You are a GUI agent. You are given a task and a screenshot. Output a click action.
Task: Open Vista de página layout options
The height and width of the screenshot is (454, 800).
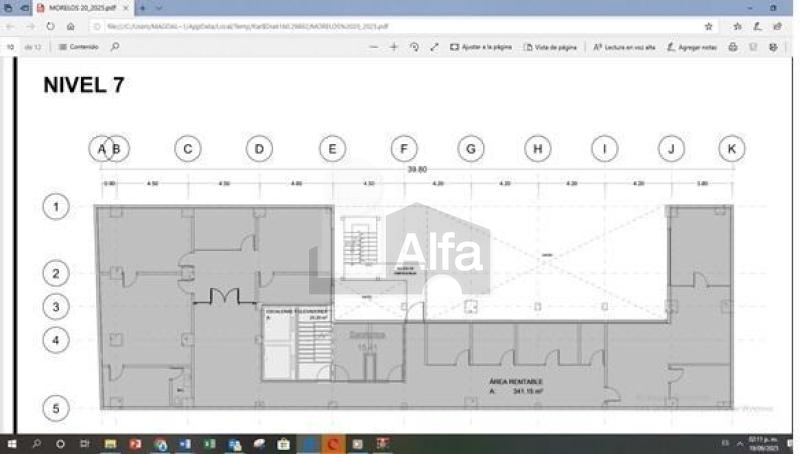click(551, 47)
